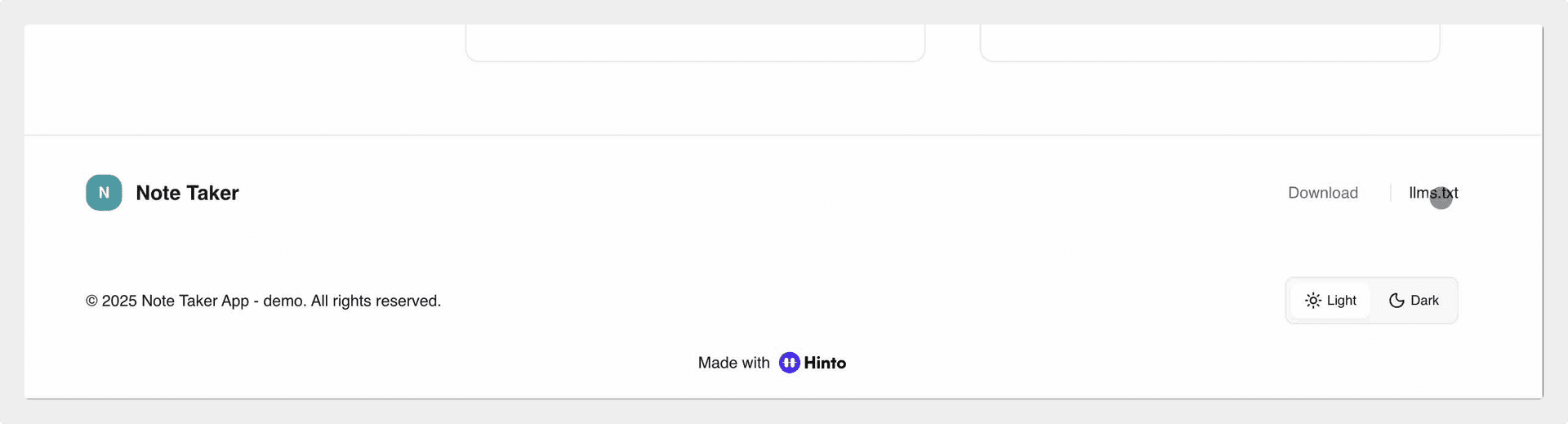Click the divider between Download and llms.txt
Screen dimensions: 1568x424
coord(1391,193)
